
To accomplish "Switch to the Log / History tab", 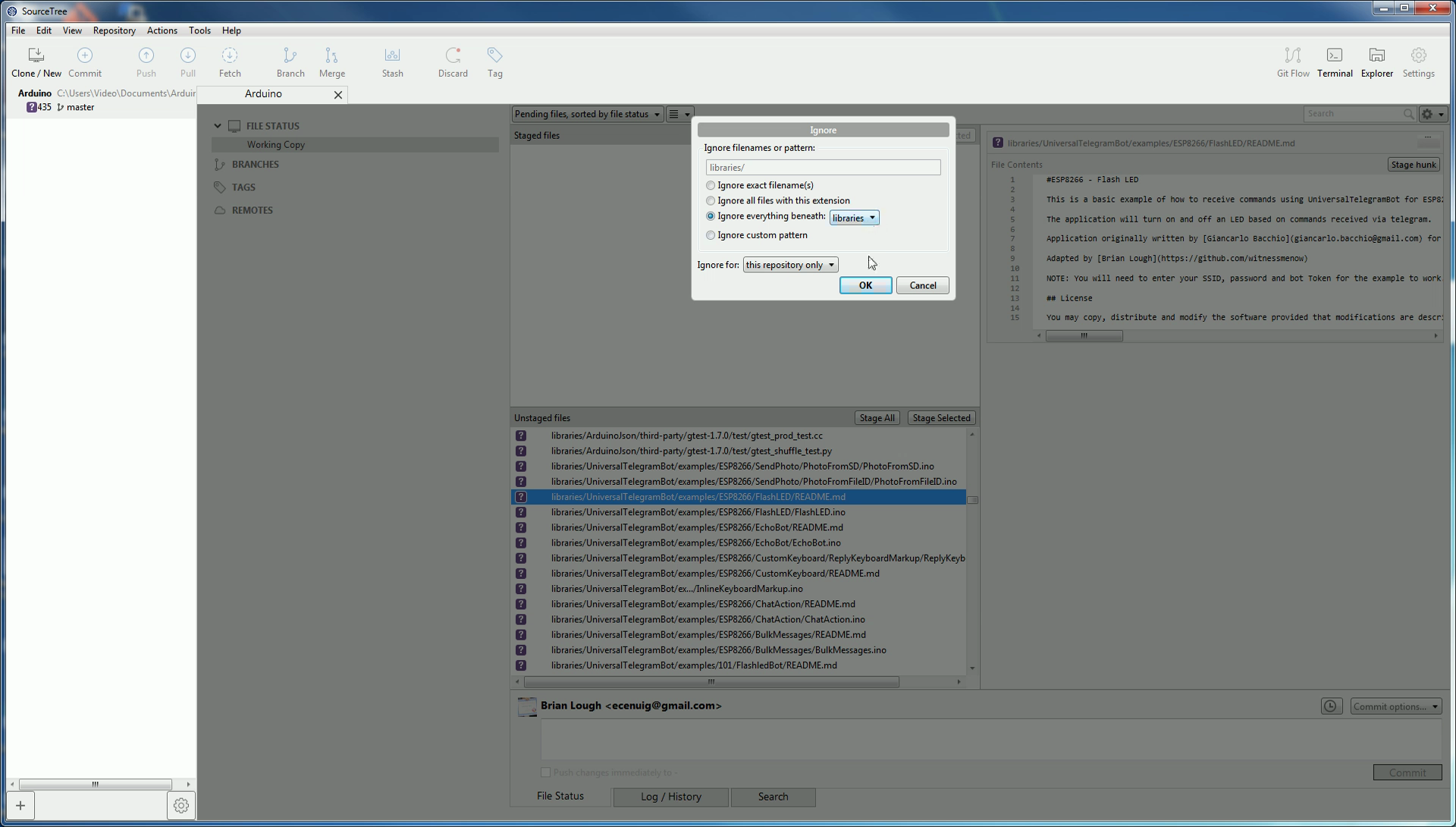I will coord(670,797).
